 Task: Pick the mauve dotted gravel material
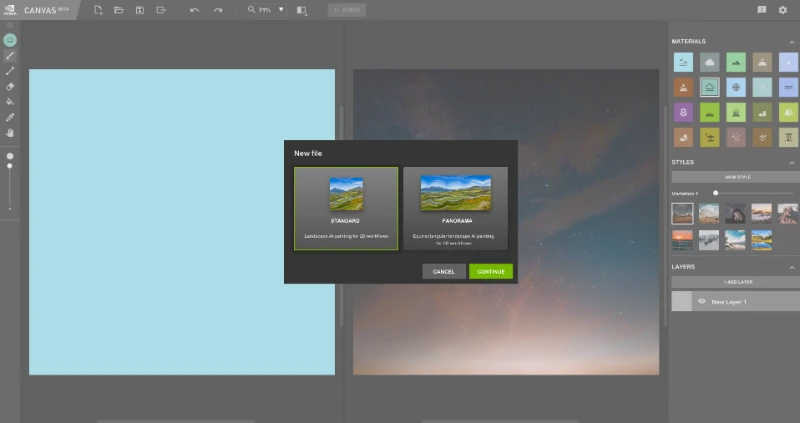(736, 137)
